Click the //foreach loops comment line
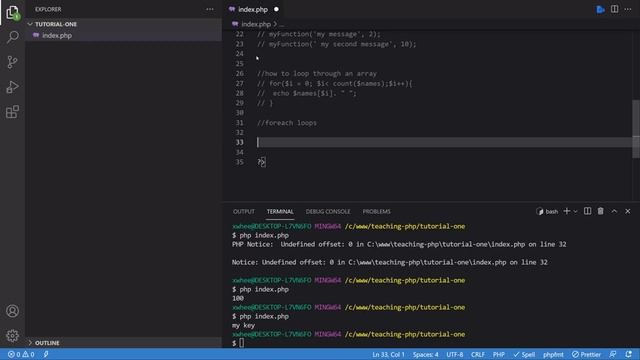 point(287,123)
